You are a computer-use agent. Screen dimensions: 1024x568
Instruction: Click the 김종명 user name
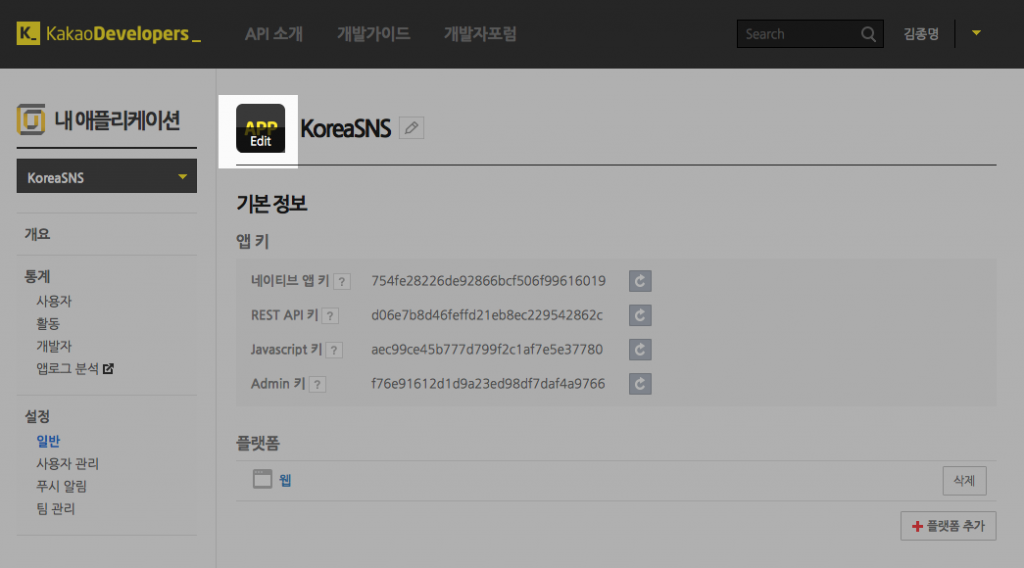coord(921,34)
